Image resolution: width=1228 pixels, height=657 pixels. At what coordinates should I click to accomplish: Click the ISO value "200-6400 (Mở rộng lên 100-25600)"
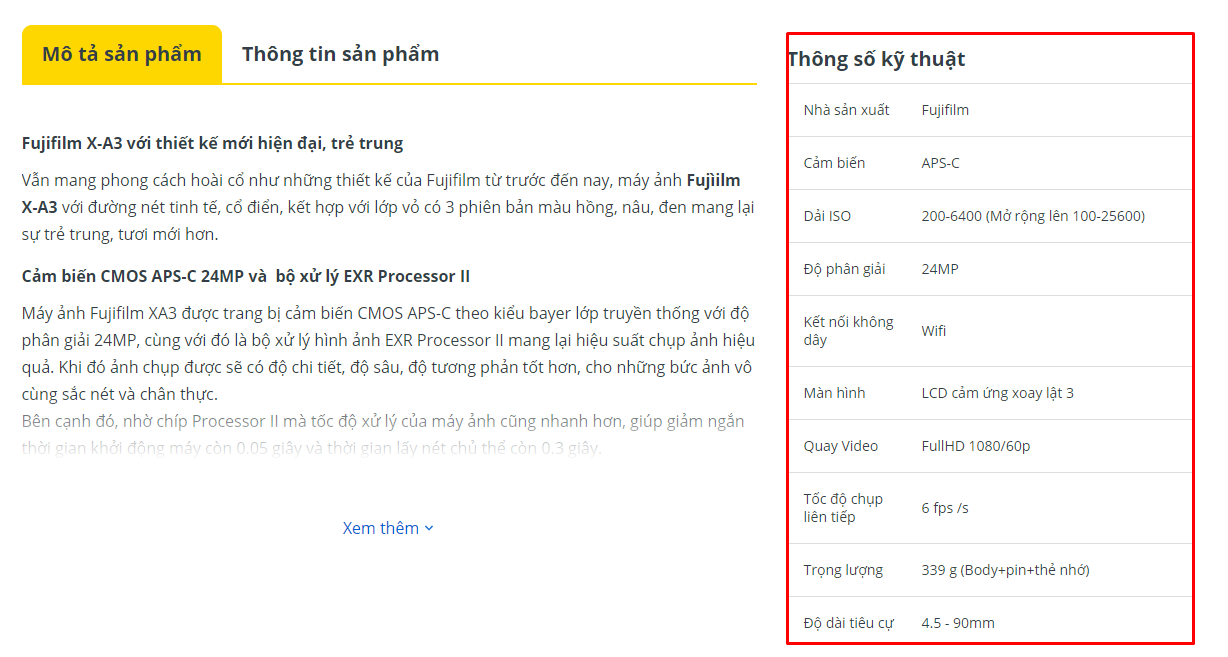coord(1033,216)
